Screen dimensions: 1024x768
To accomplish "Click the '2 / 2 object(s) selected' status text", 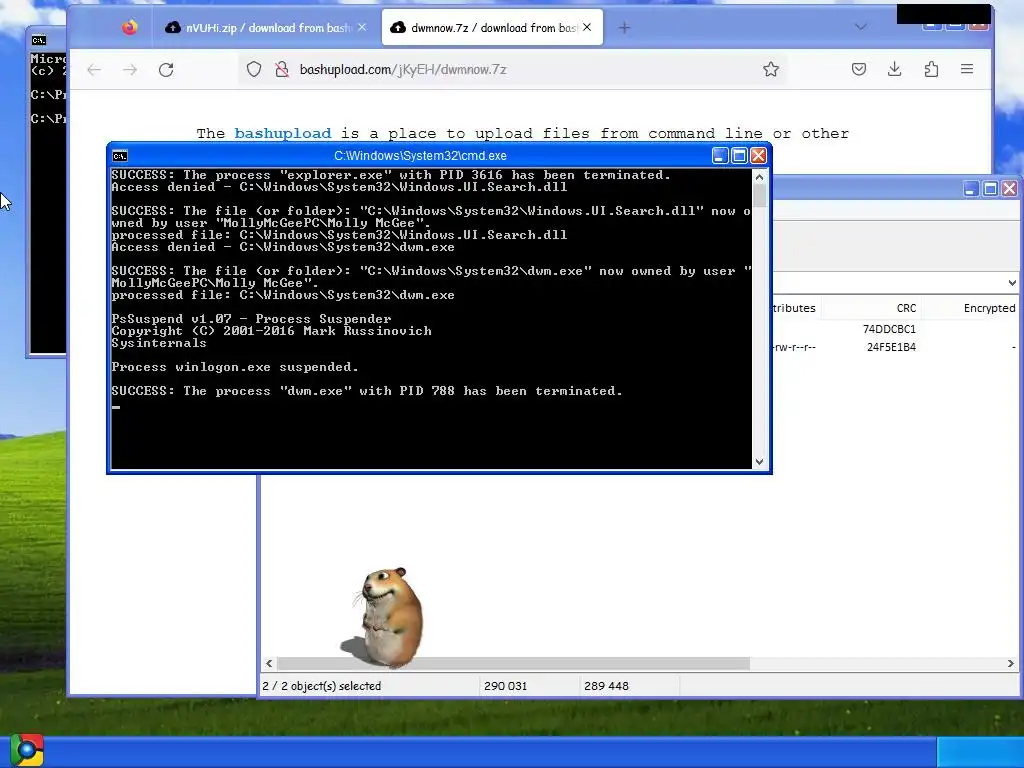I will point(322,686).
